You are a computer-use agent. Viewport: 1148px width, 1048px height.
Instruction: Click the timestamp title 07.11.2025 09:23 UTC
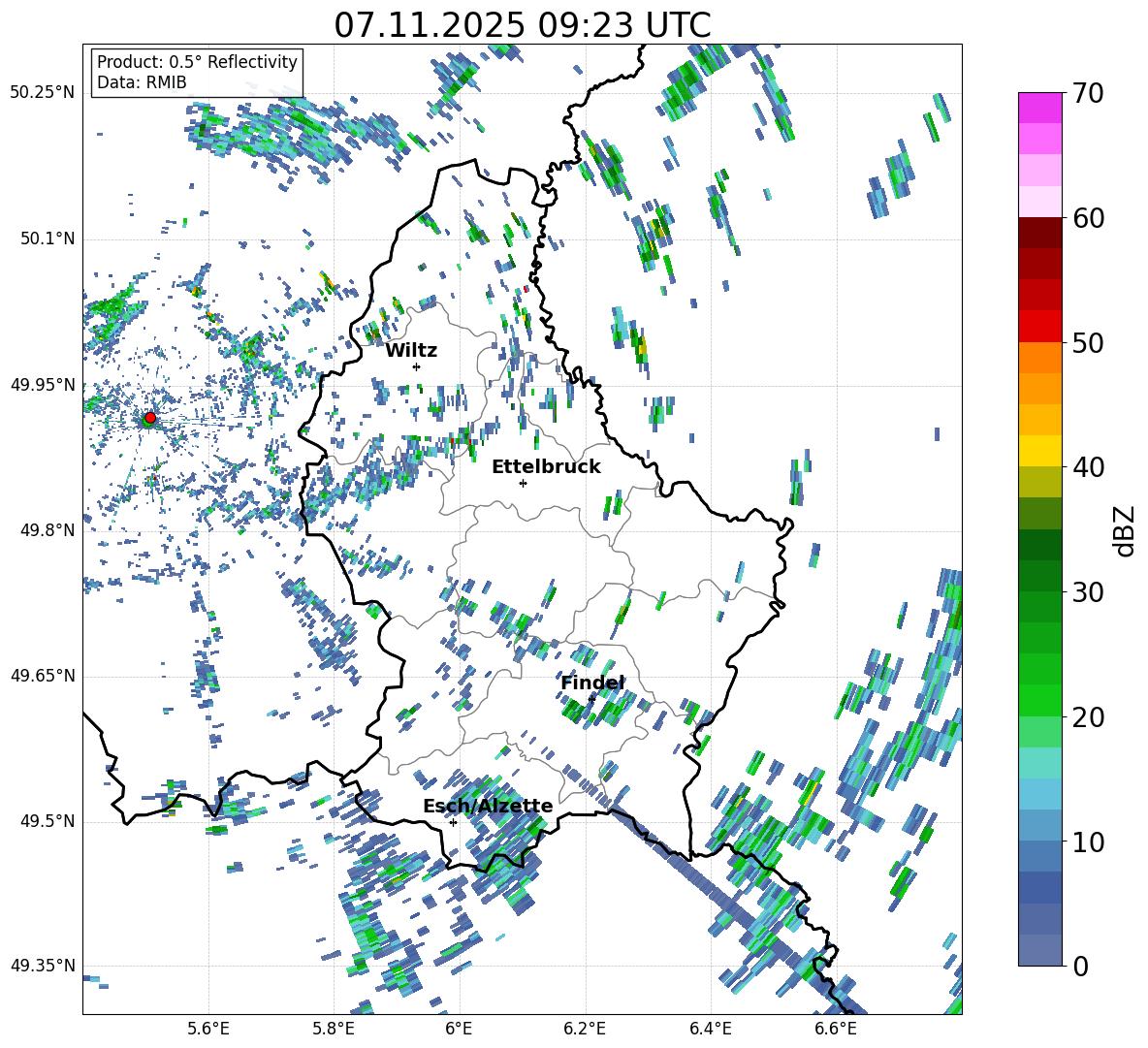(523, 25)
